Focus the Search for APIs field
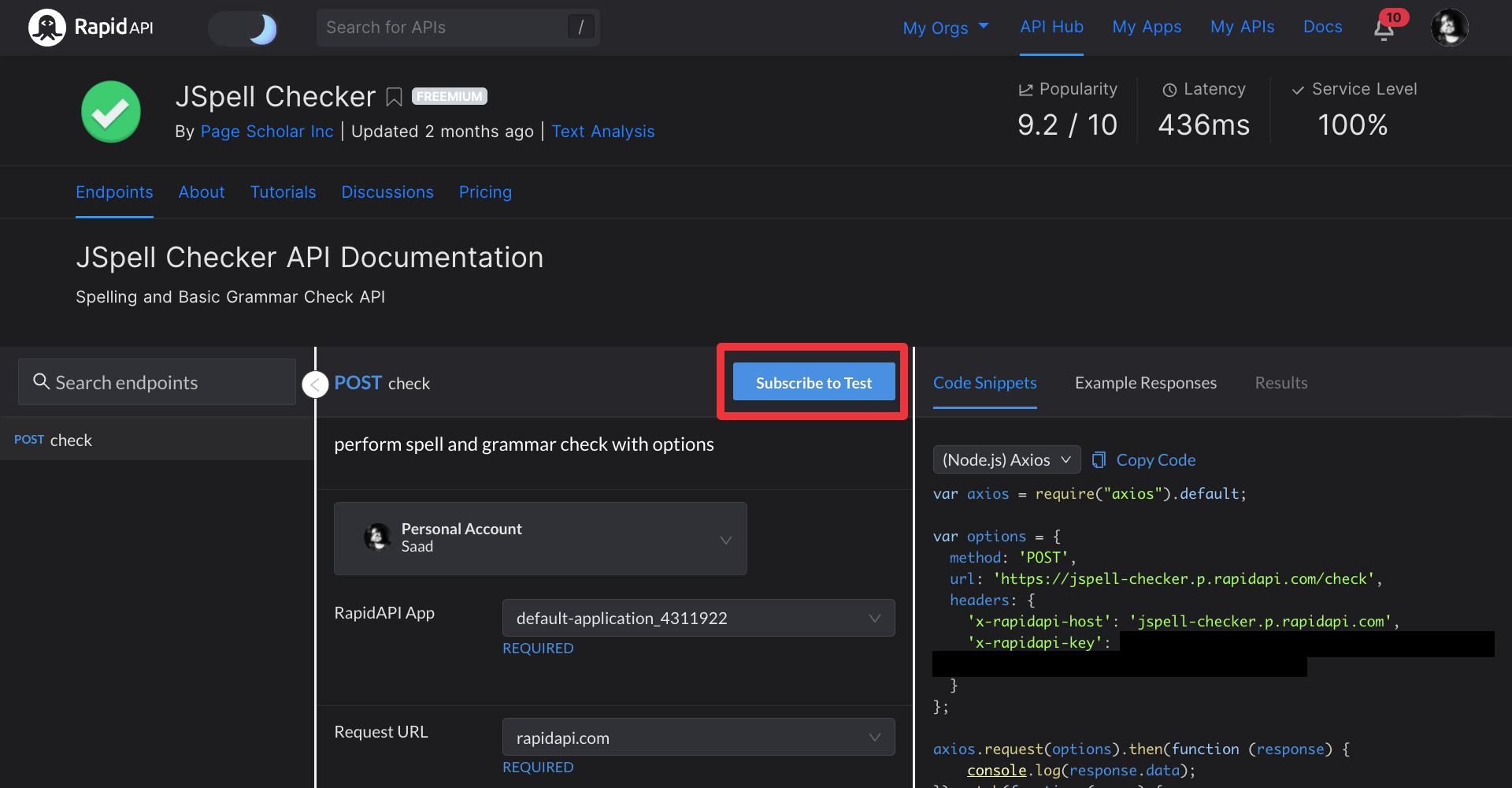Screen dimensions: 1512x788 pos(458,28)
